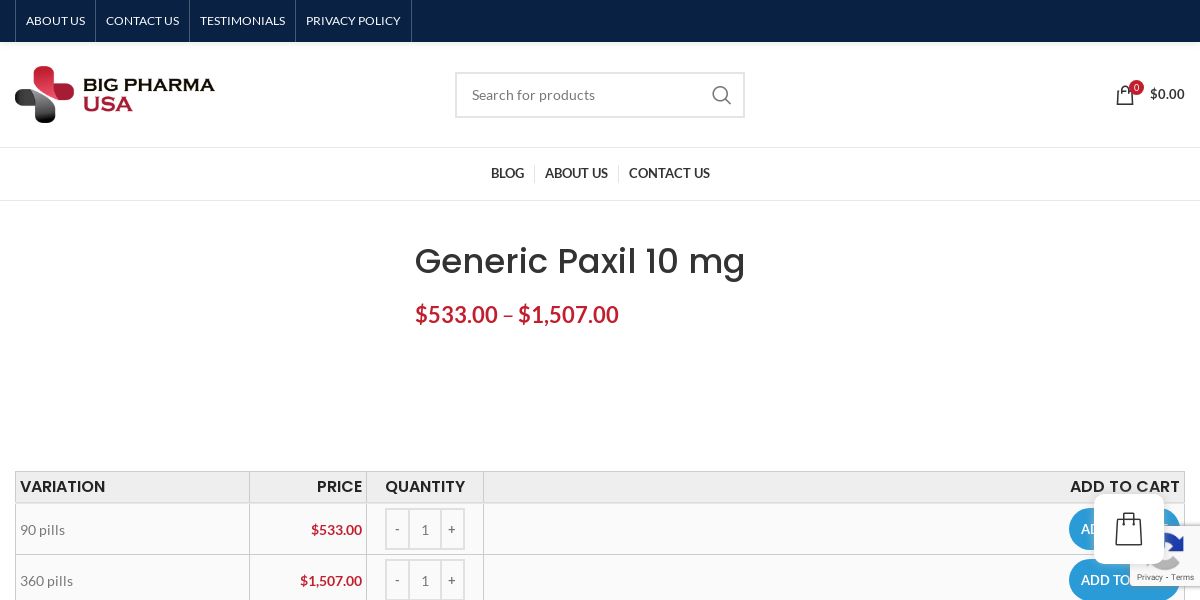This screenshot has width=1200, height=600.
Task: Select Contact Us in main navigation
Action: tap(669, 173)
